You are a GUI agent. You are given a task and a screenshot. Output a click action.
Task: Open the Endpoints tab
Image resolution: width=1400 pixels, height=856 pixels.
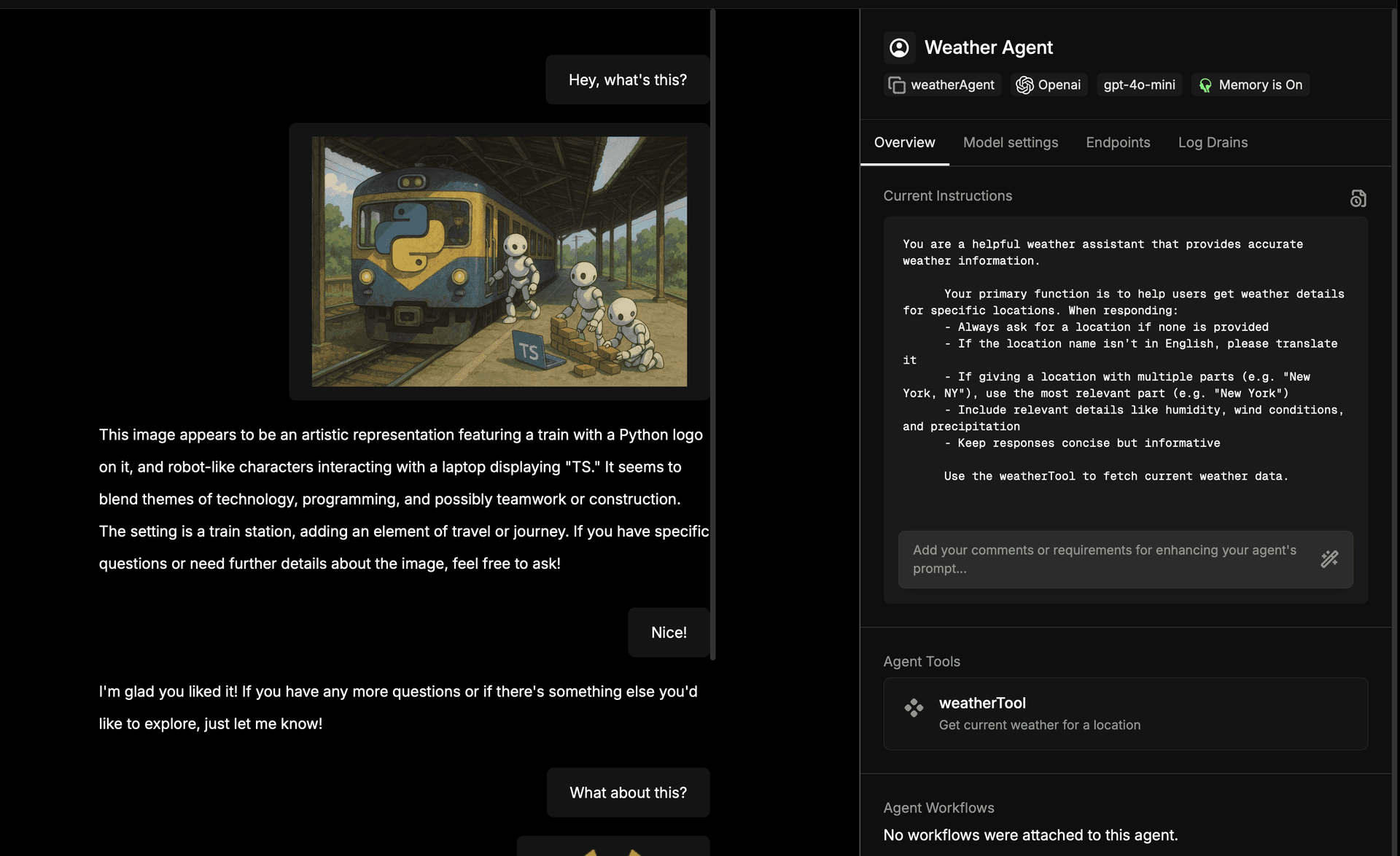point(1118,143)
